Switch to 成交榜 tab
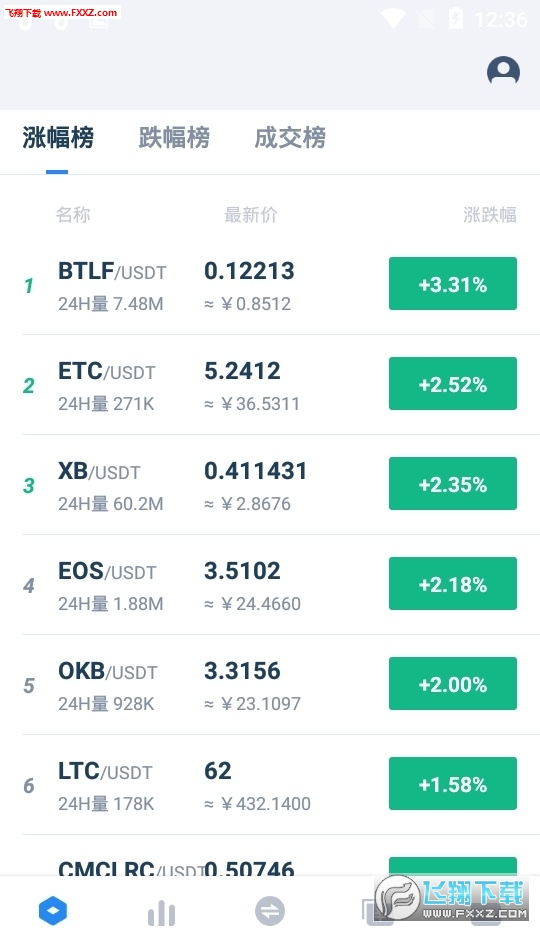The image size is (540, 933). pyautogui.click(x=290, y=137)
